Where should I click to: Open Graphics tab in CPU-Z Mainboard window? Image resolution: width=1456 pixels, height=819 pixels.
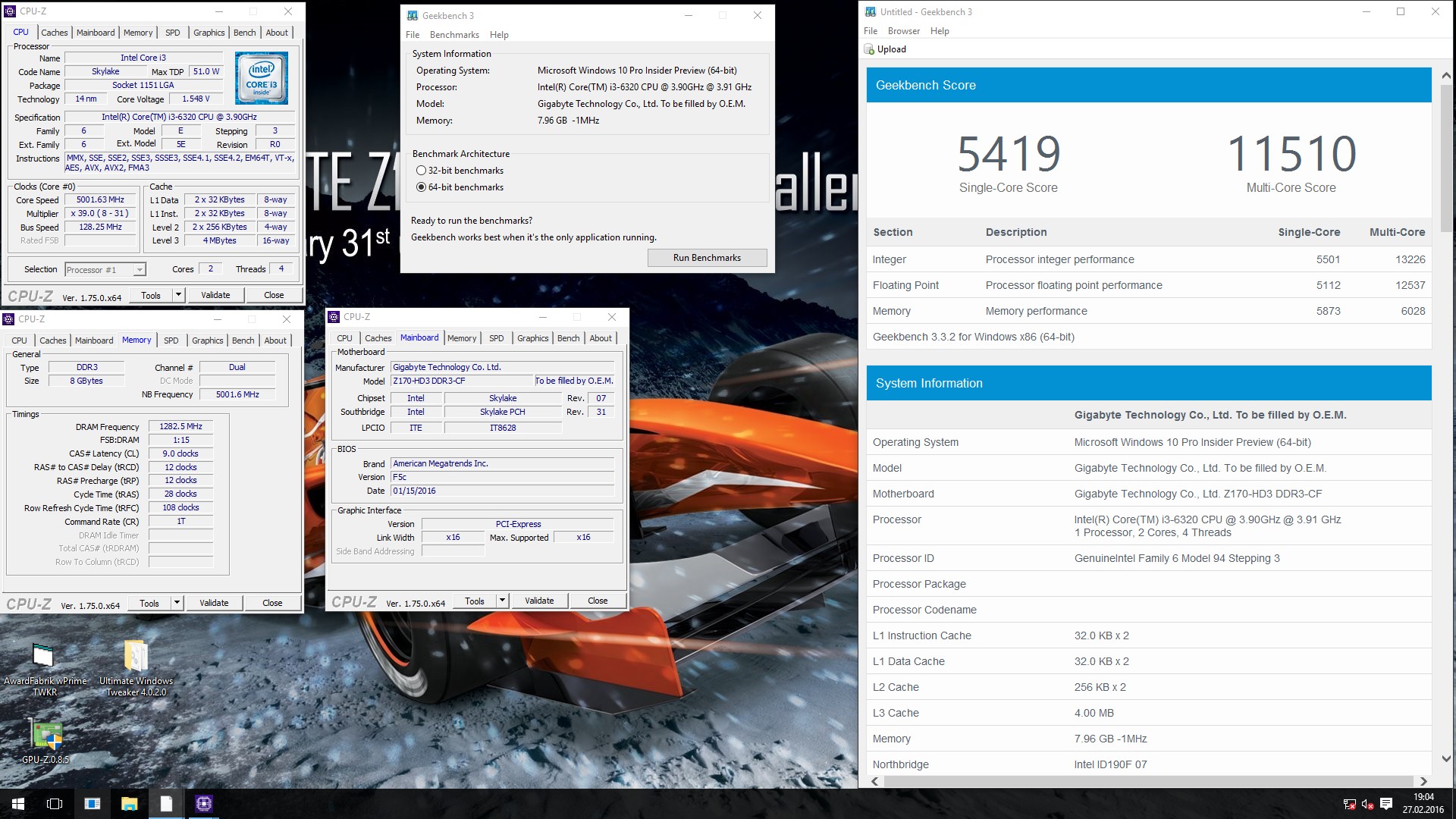pos(533,338)
